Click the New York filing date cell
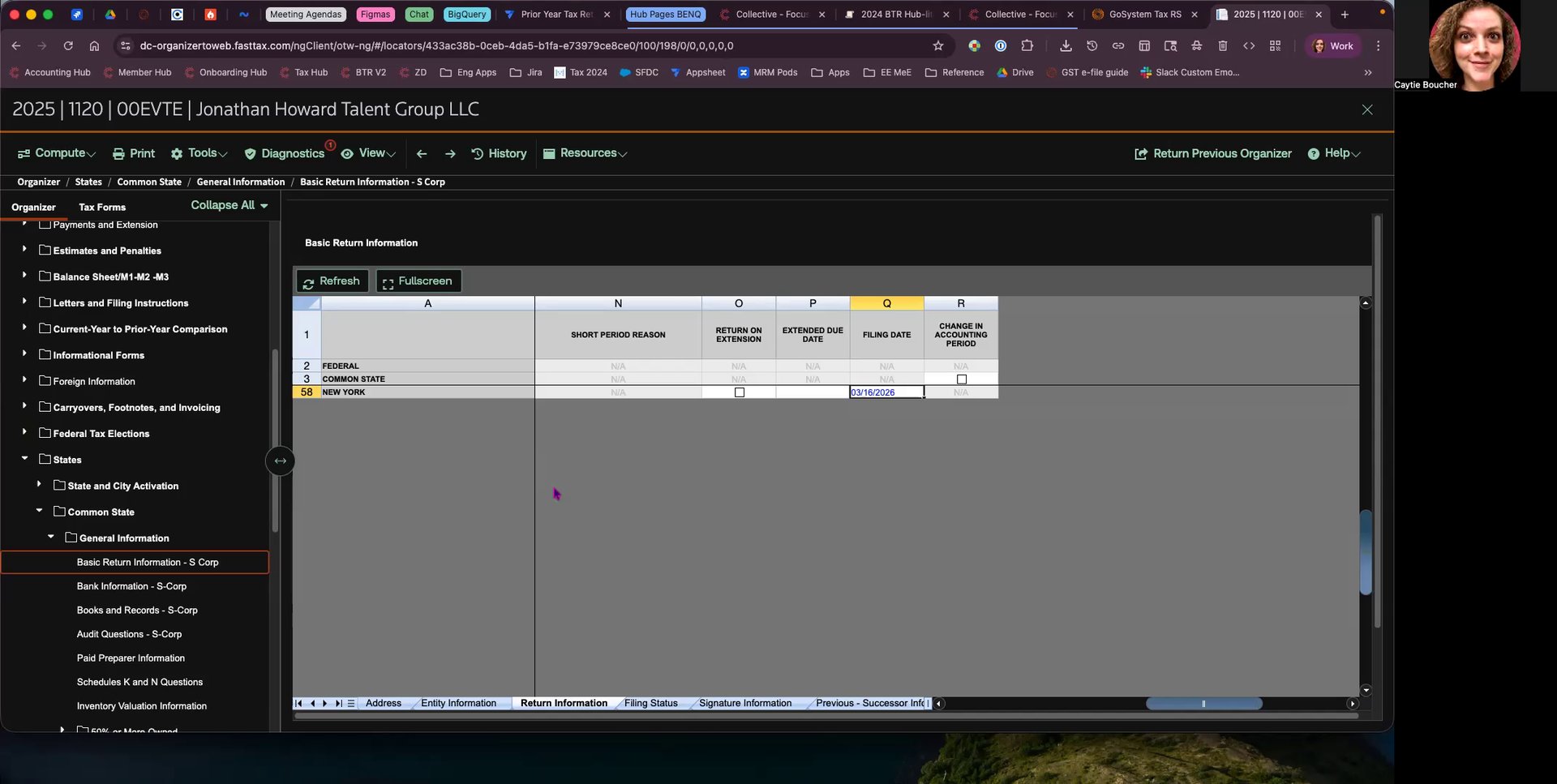 (886, 392)
